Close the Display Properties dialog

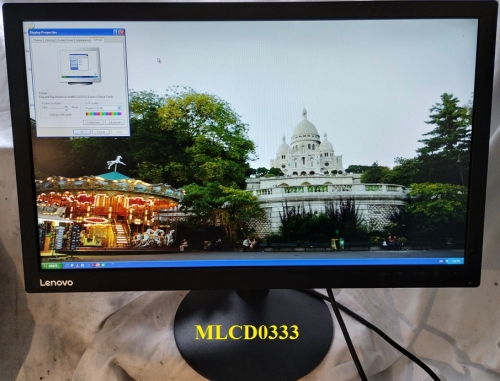pyautogui.click(x=121, y=32)
